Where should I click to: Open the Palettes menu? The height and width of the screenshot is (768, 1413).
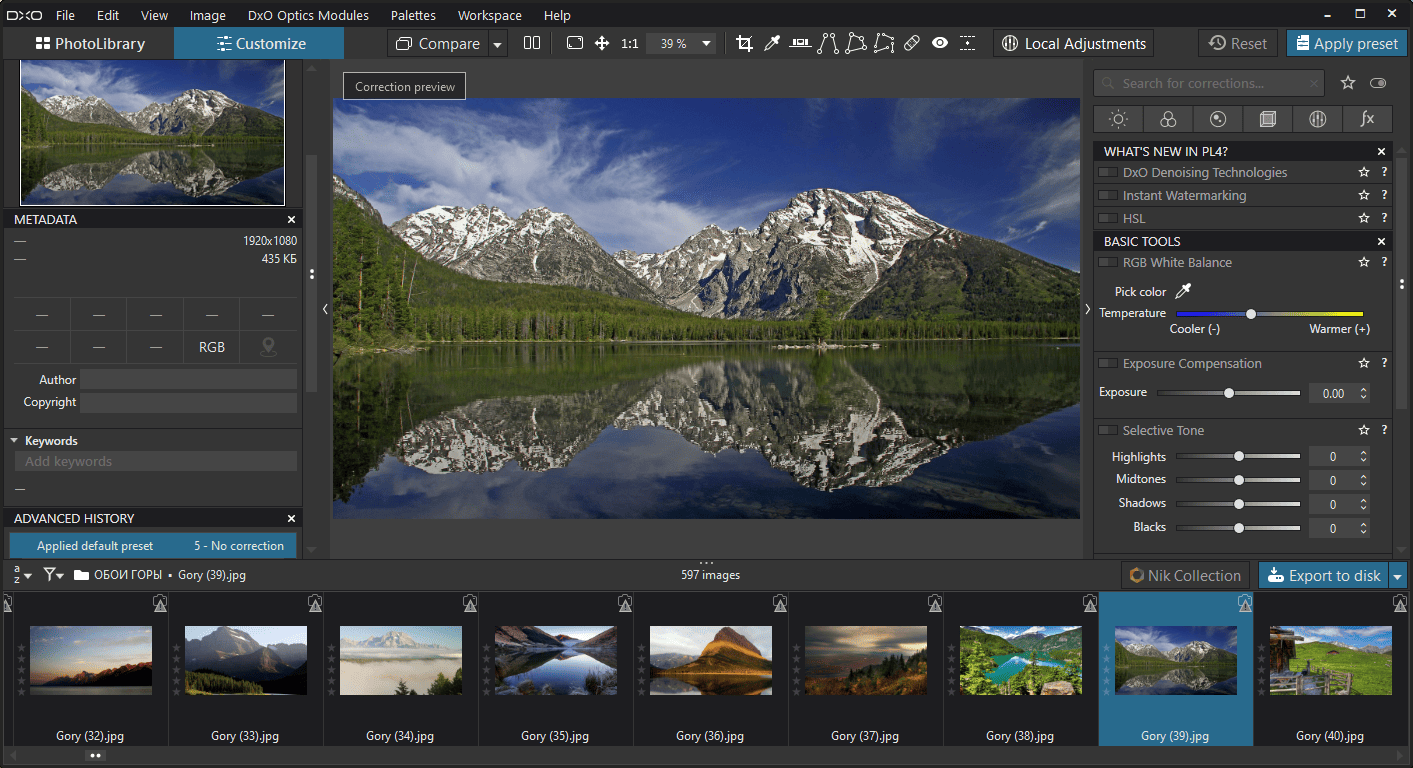point(413,15)
